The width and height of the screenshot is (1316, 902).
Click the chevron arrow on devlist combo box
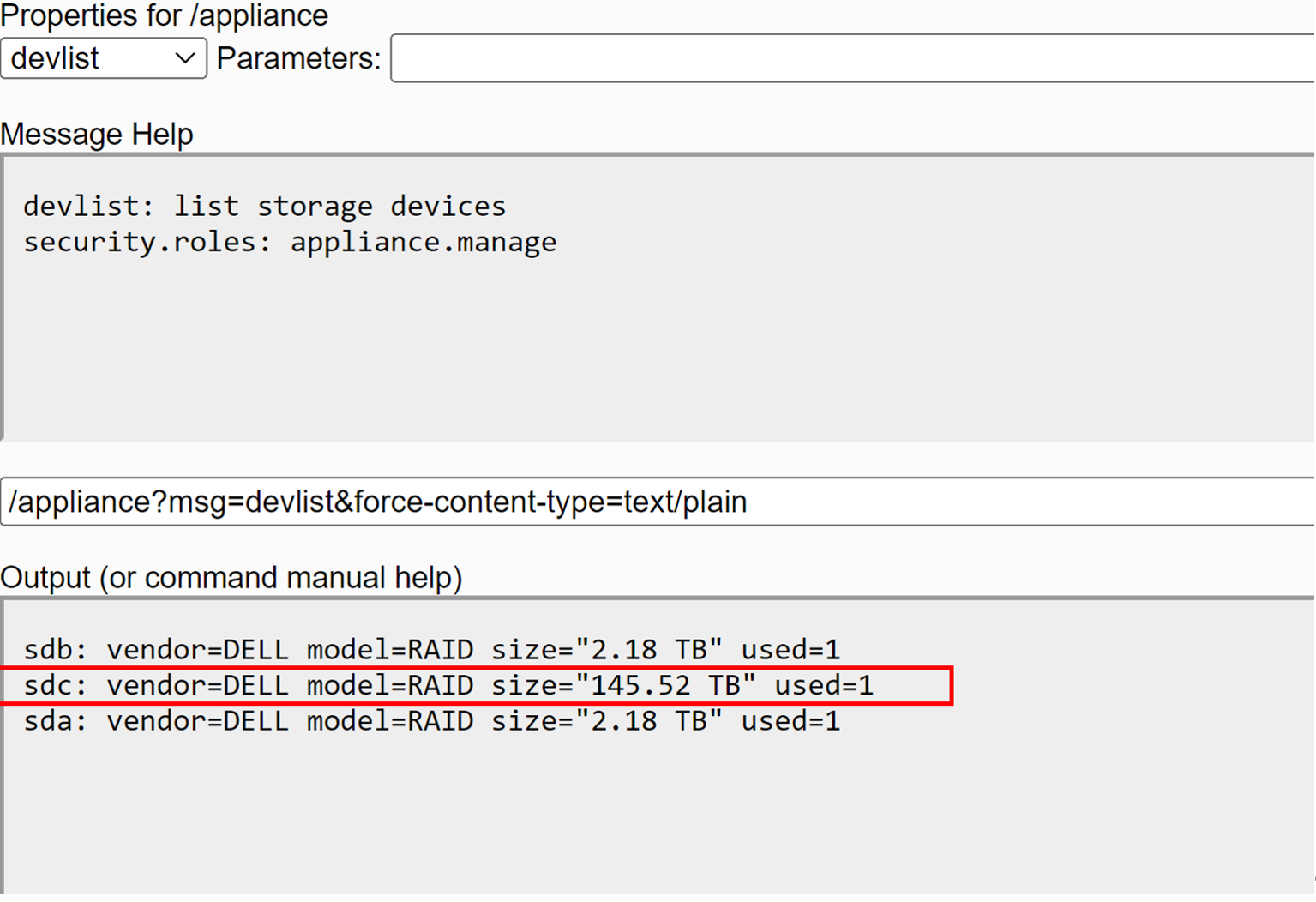click(x=184, y=58)
